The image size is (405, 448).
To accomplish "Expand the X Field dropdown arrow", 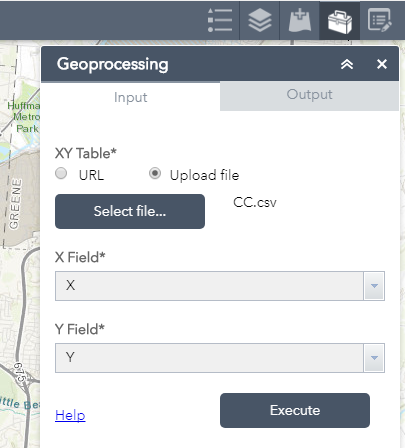I will pyautogui.click(x=374, y=286).
